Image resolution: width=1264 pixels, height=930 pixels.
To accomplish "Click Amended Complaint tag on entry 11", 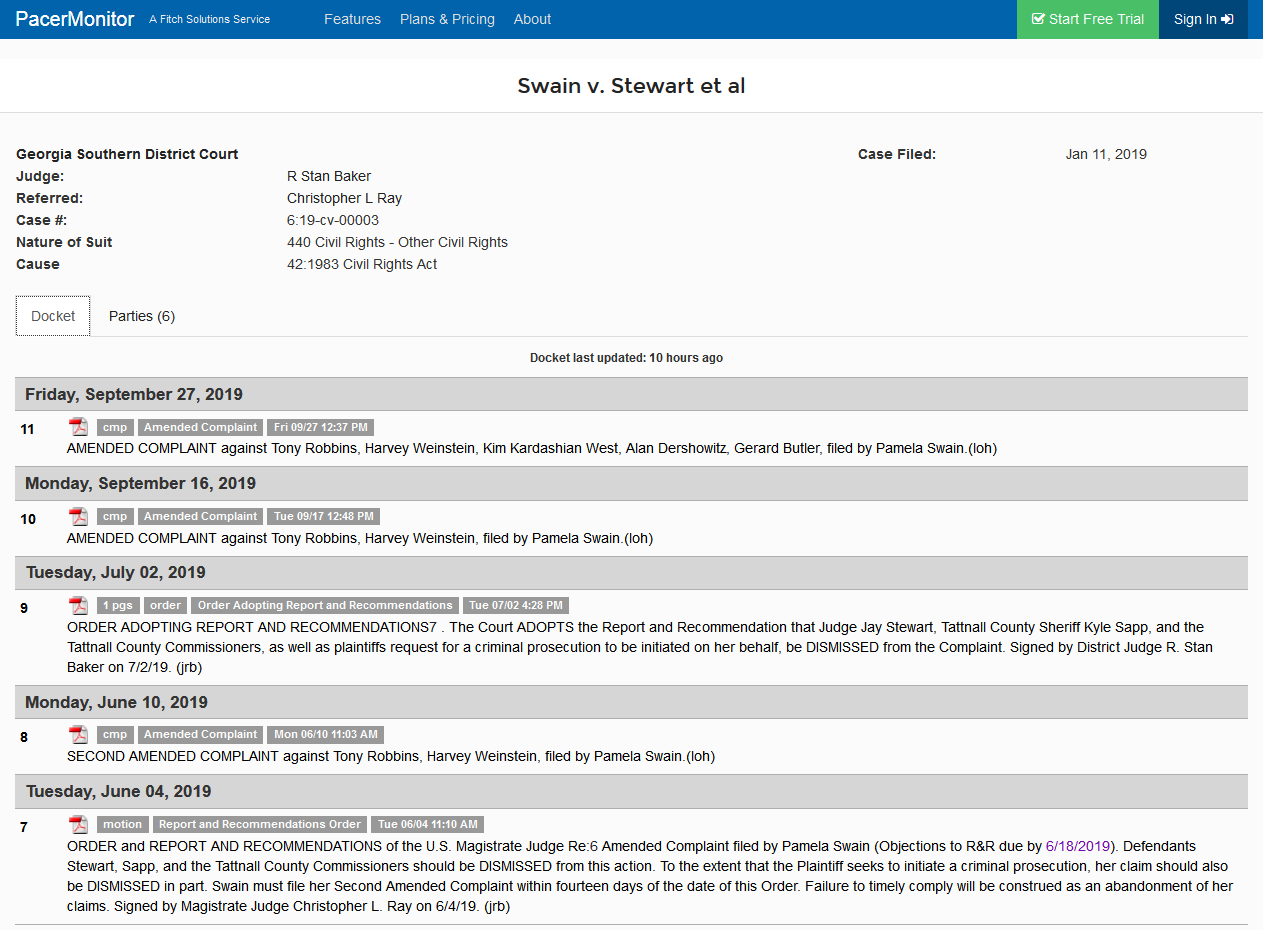I will pos(201,427).
